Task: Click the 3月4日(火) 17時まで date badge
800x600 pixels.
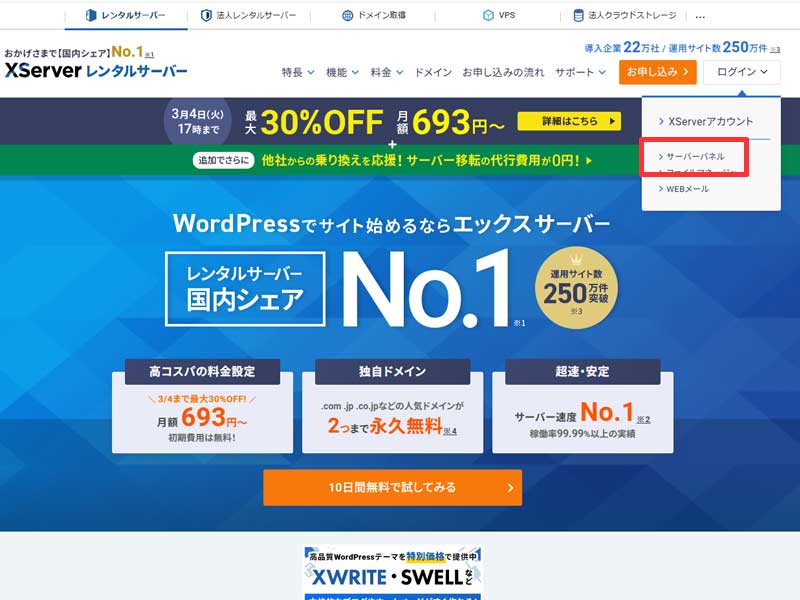Action: tap(197, 121)
